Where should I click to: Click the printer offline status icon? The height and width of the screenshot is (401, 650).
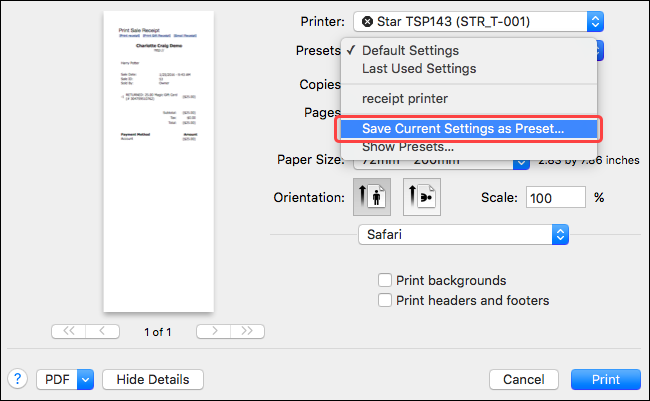tap(367, 22)
